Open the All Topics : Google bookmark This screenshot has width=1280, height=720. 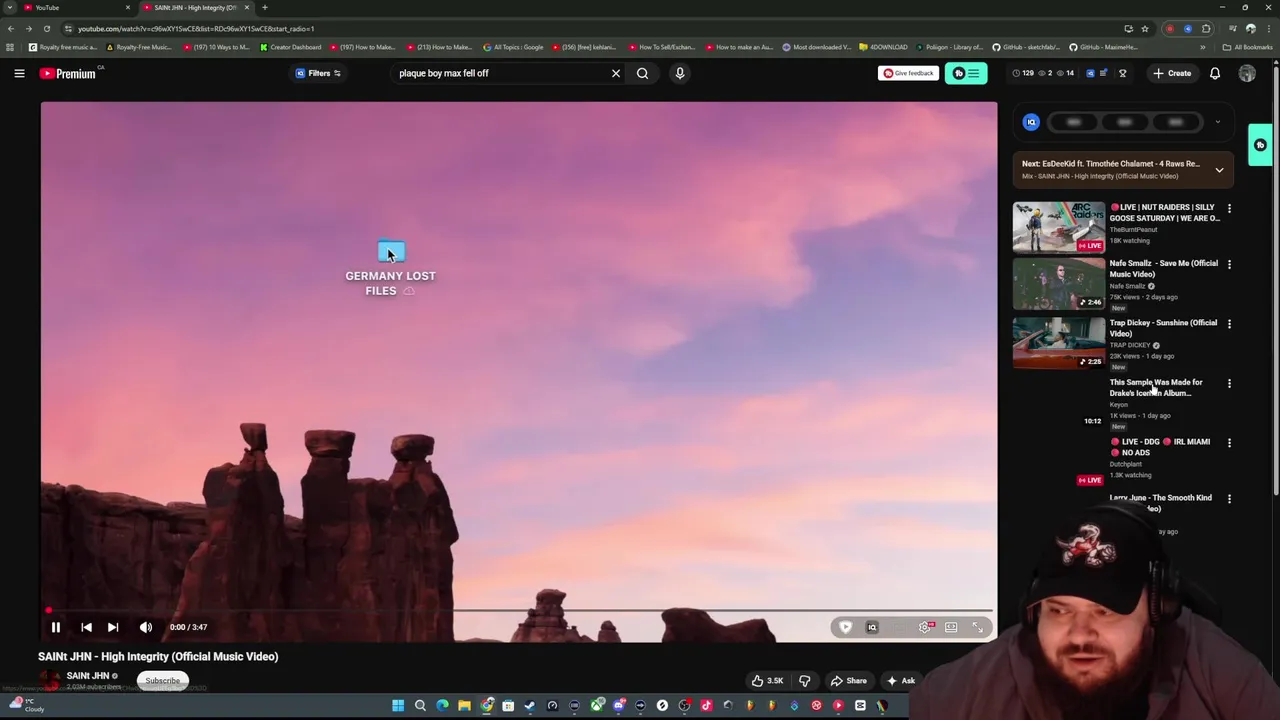click(513, 47)
